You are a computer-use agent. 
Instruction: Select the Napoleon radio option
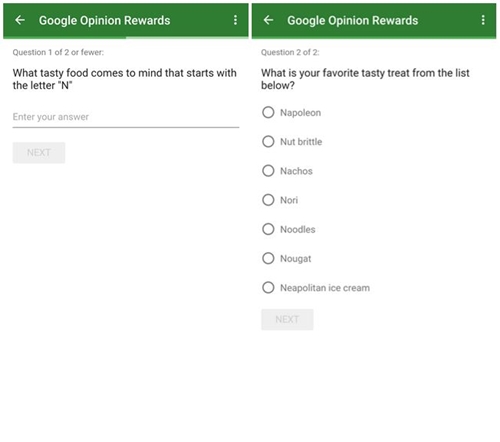point(268,112)
